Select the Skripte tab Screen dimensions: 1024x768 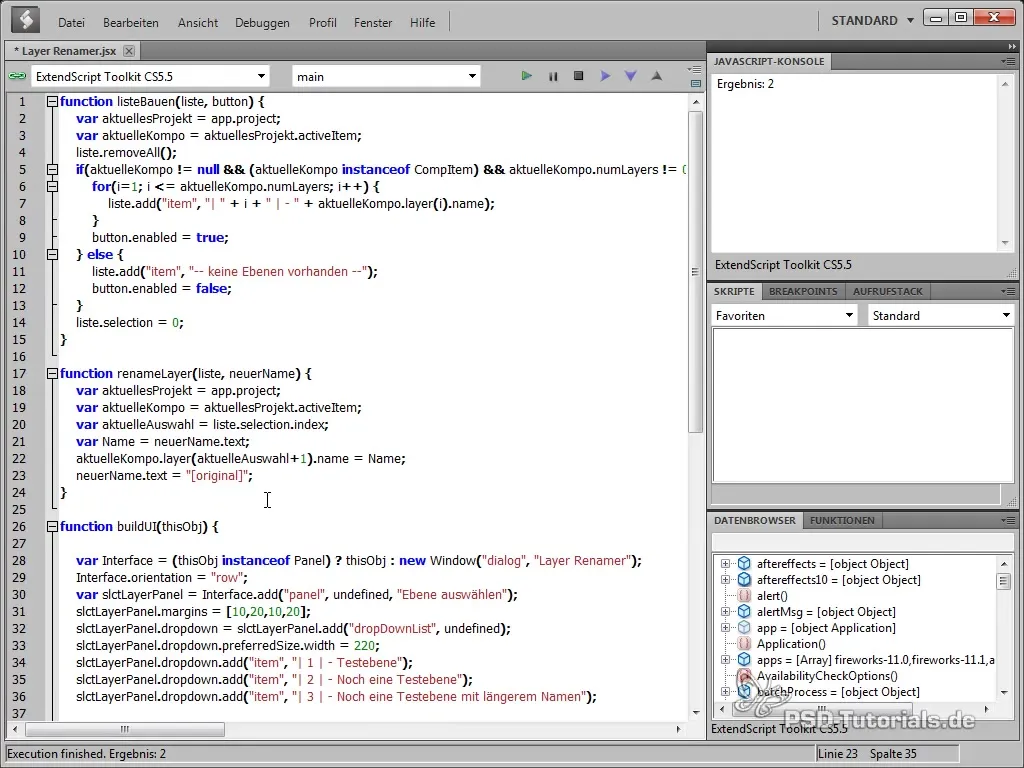click(734, 291)
